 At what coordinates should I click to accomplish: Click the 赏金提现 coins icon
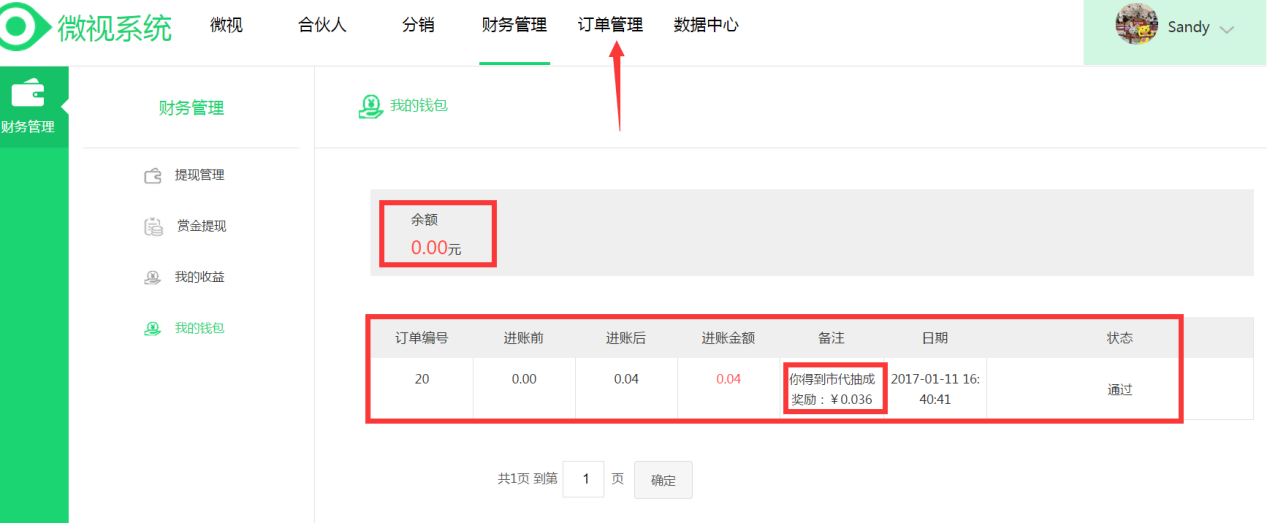pyautogui.click(x=153, y=227)
